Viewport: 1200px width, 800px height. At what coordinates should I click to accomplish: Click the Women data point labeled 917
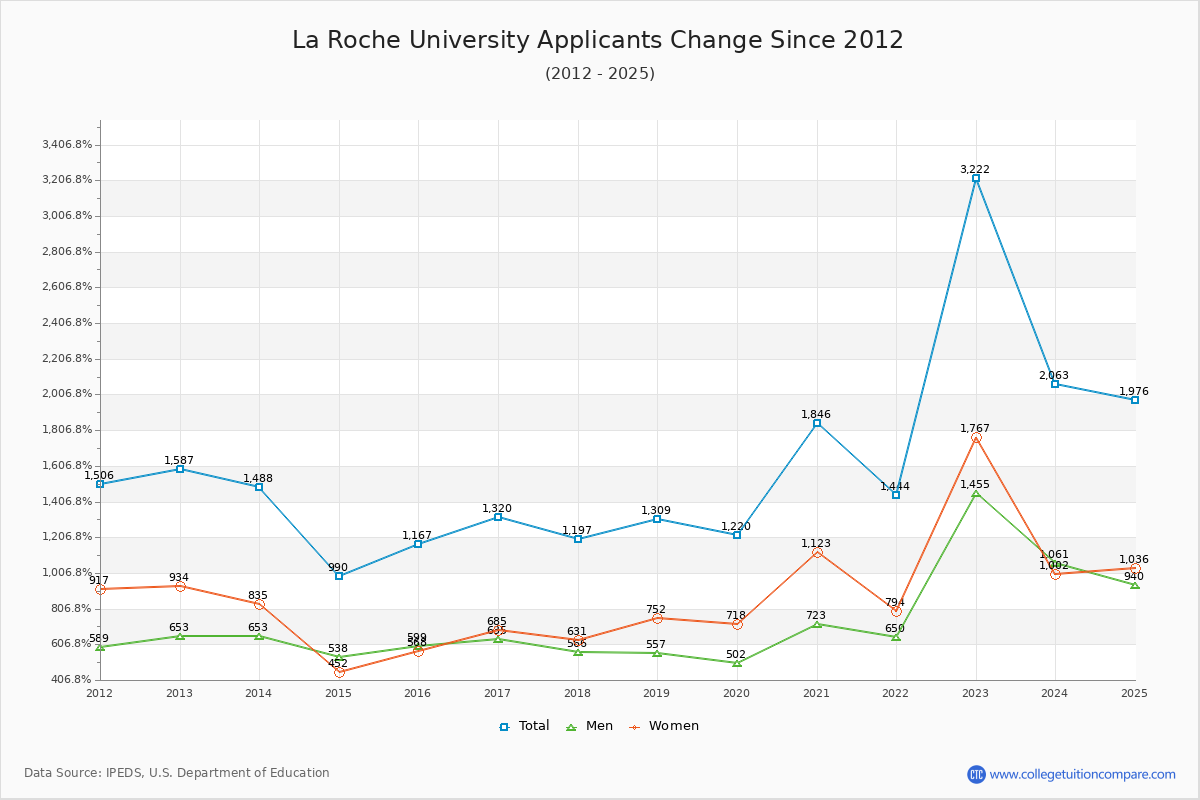(100, 589)
